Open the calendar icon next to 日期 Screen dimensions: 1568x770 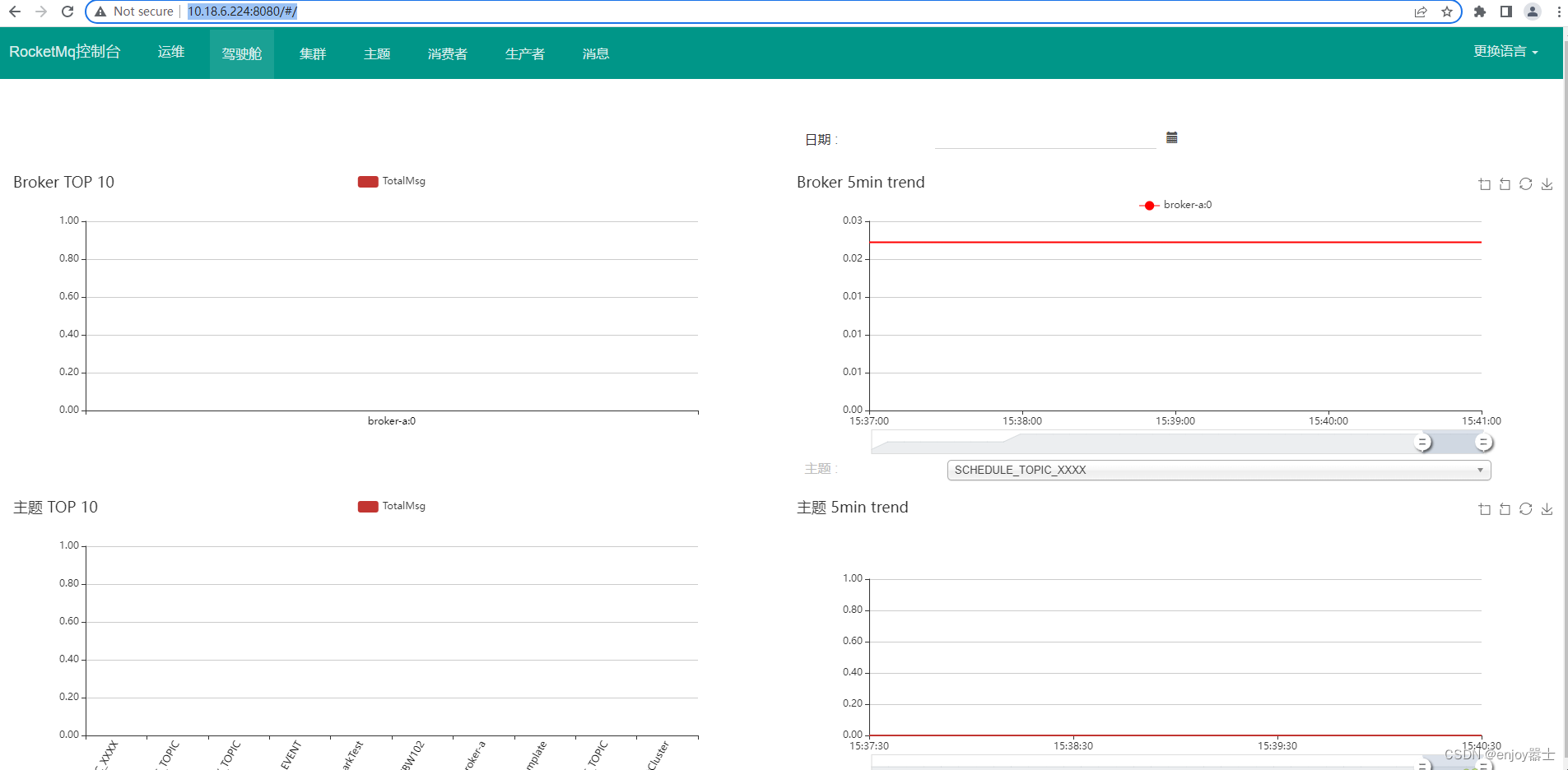(x=1171, y=137)
